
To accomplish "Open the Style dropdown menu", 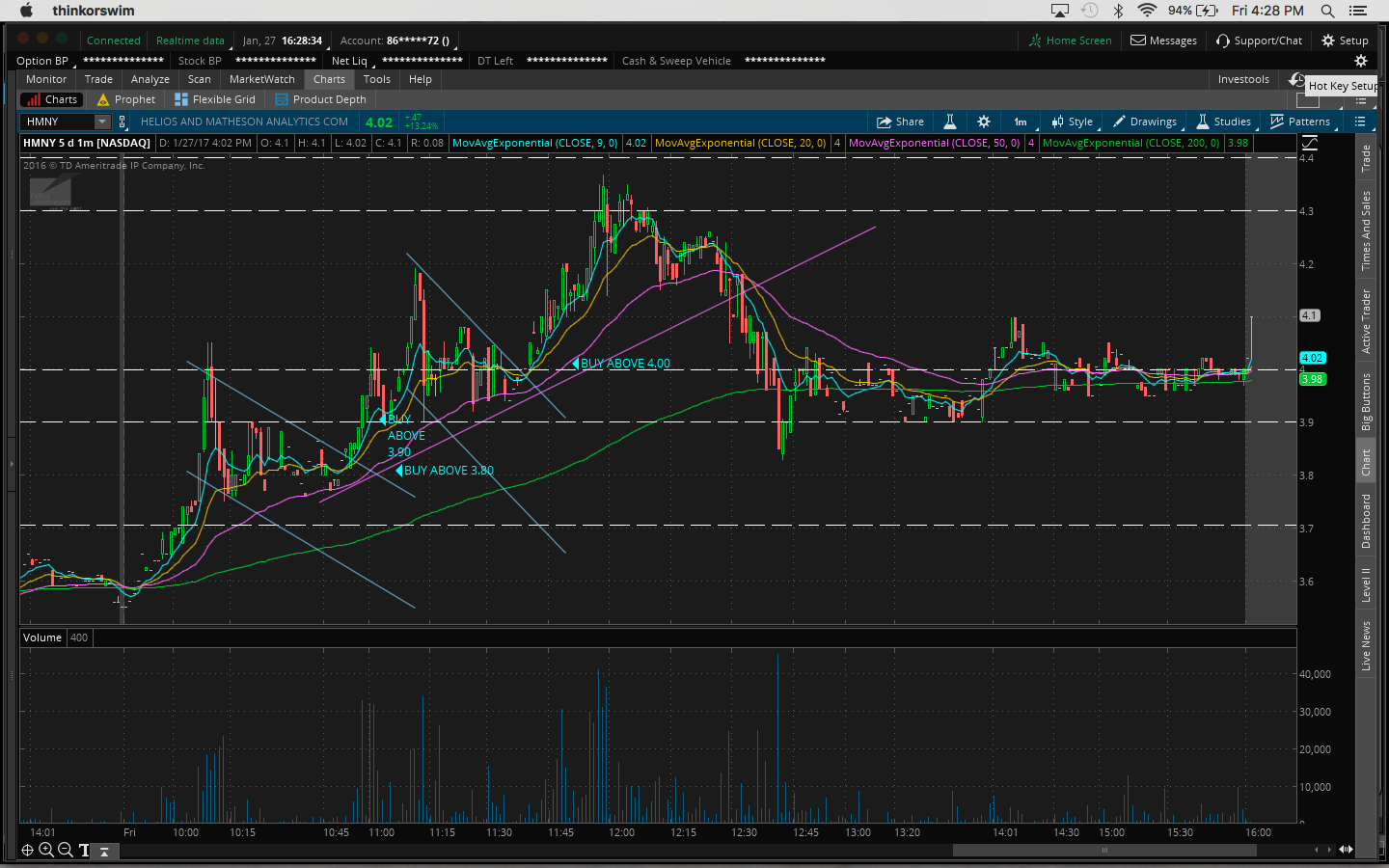I will click(x=1072, y=122).
